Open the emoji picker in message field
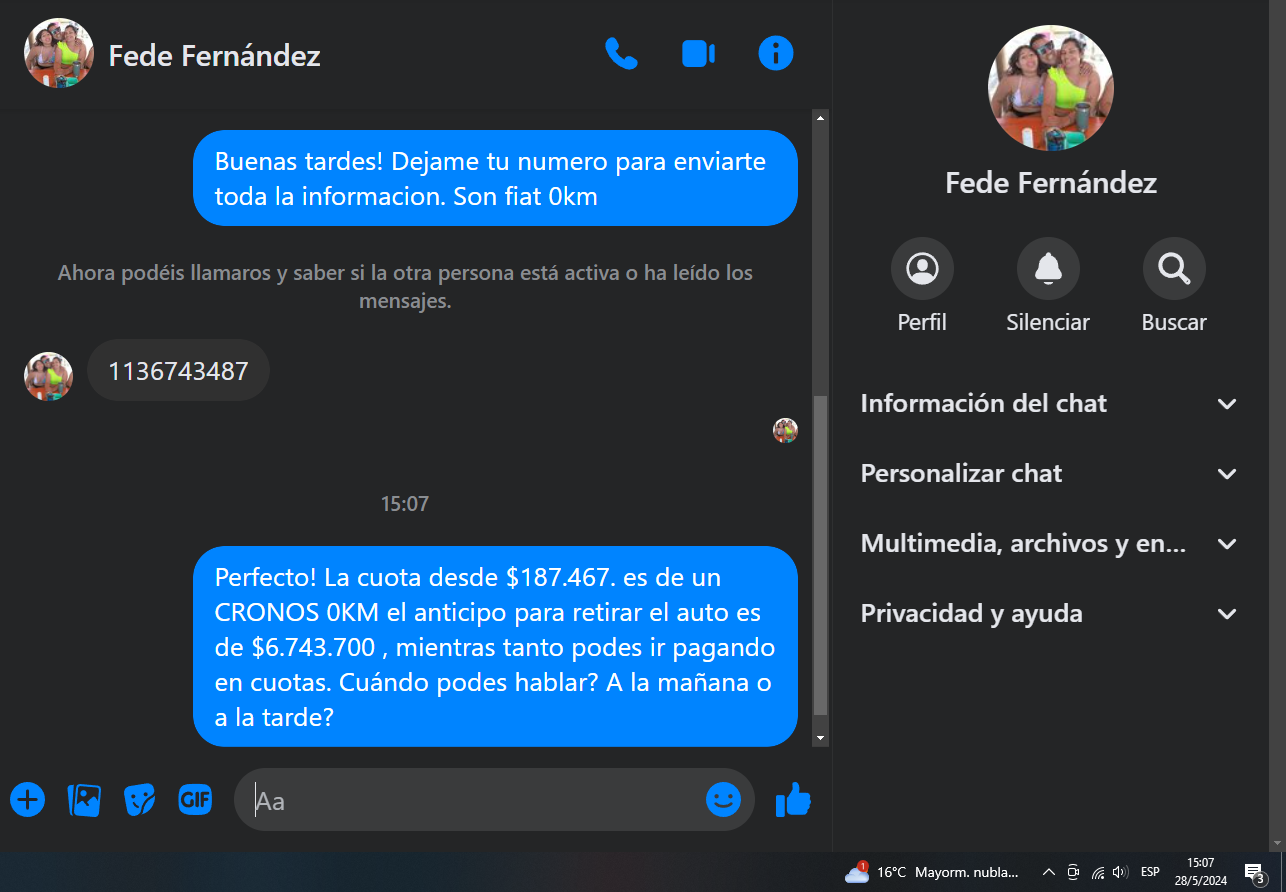The image size is (1286, 892). point(723,799)
